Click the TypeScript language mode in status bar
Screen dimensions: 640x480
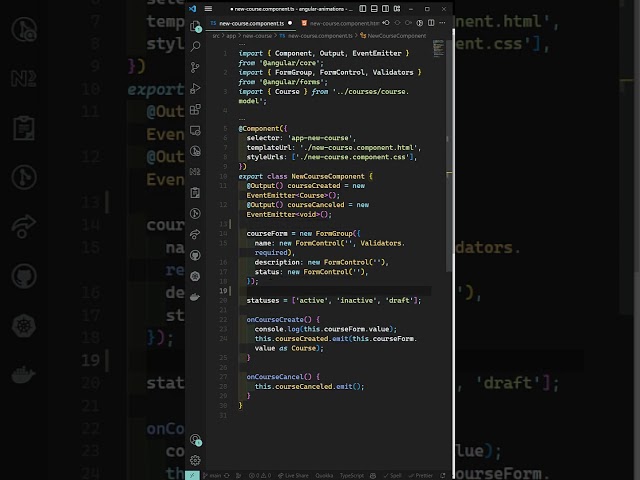point(351,476)
